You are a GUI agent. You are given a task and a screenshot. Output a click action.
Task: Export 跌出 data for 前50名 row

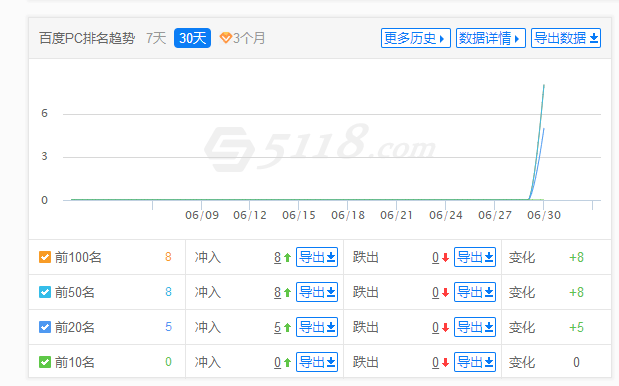[475, 292]
